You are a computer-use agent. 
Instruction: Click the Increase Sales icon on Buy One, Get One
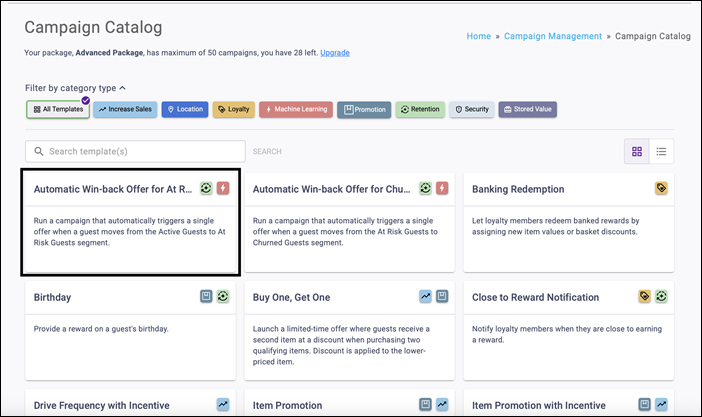coord(425,297)
